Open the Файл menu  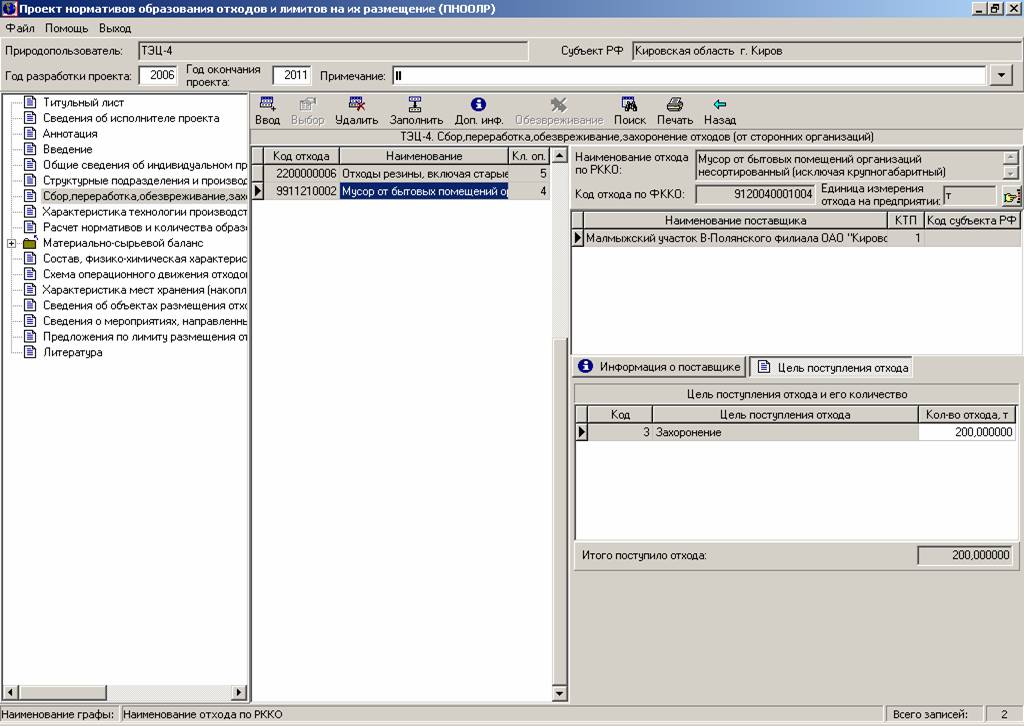pos(20,28)
